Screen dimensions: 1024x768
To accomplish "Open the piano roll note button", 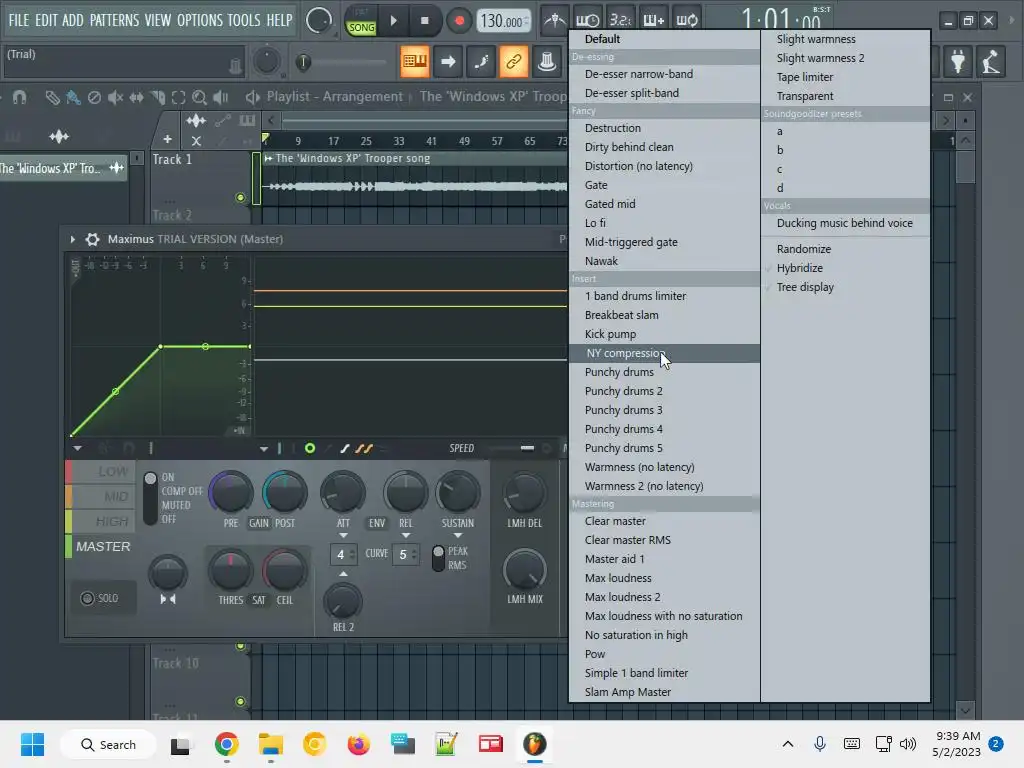I will point(481,62).
